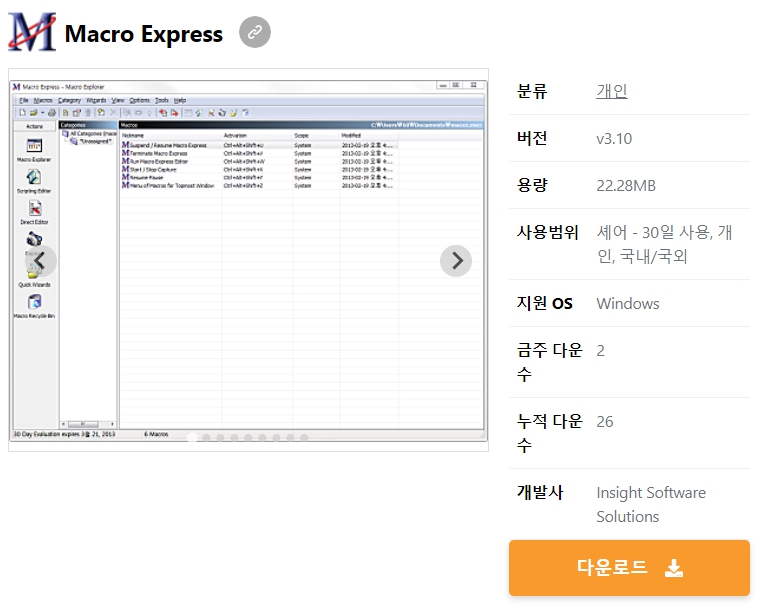Click the 다운로드 download button
759x609 pixels.
tap(629, 567)
